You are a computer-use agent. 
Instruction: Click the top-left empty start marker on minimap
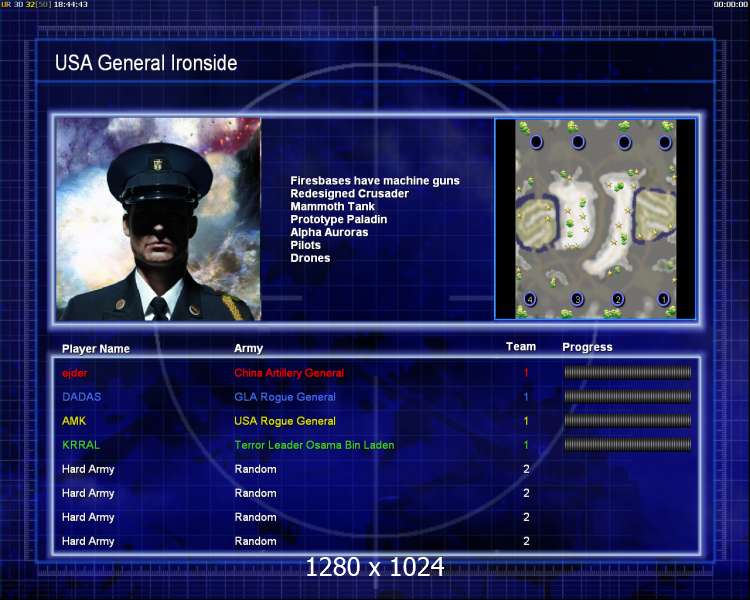(x=536, y=143)
